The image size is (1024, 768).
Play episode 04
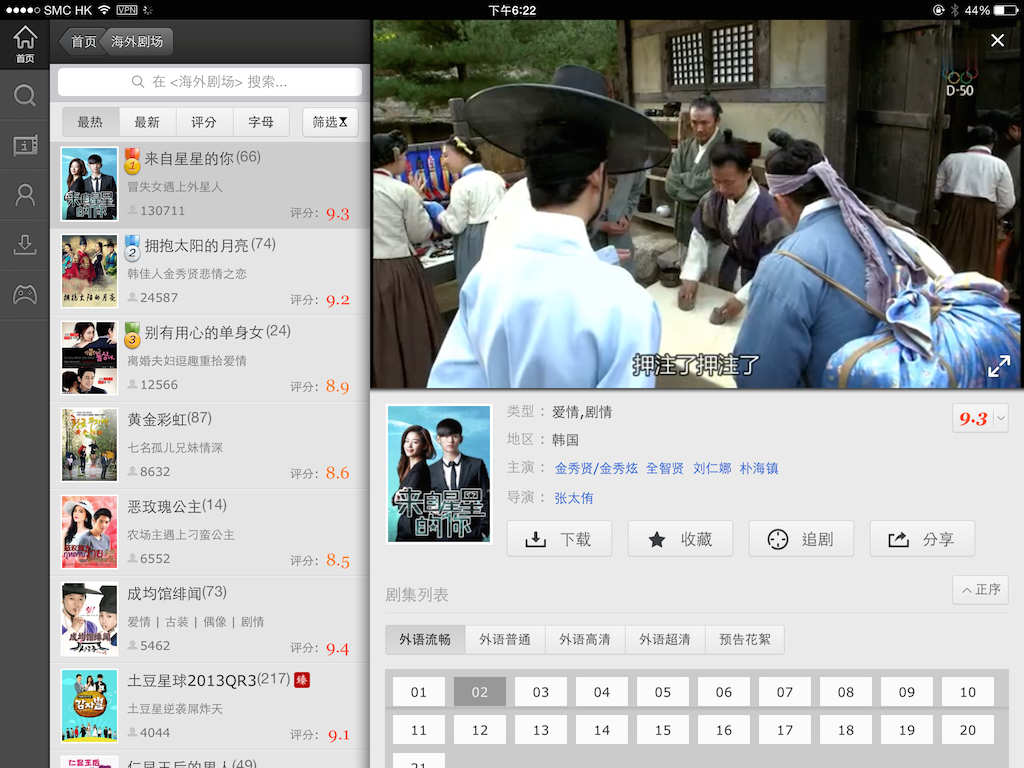601,692
